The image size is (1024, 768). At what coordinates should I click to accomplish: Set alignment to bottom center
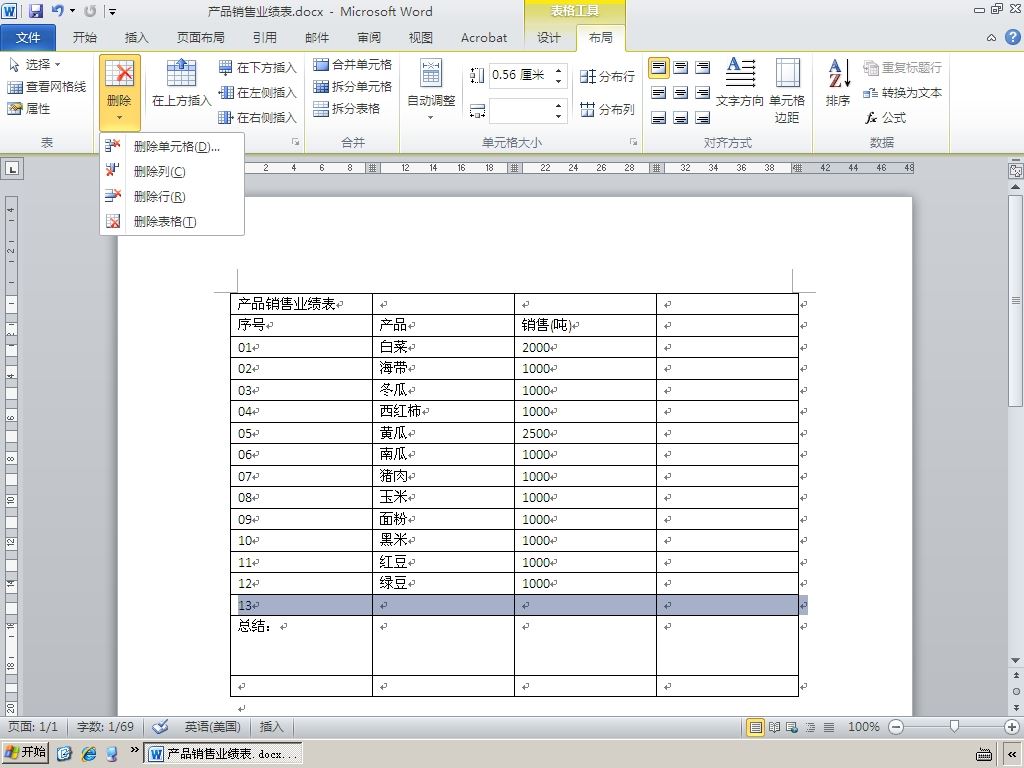[x=680, y=118]
